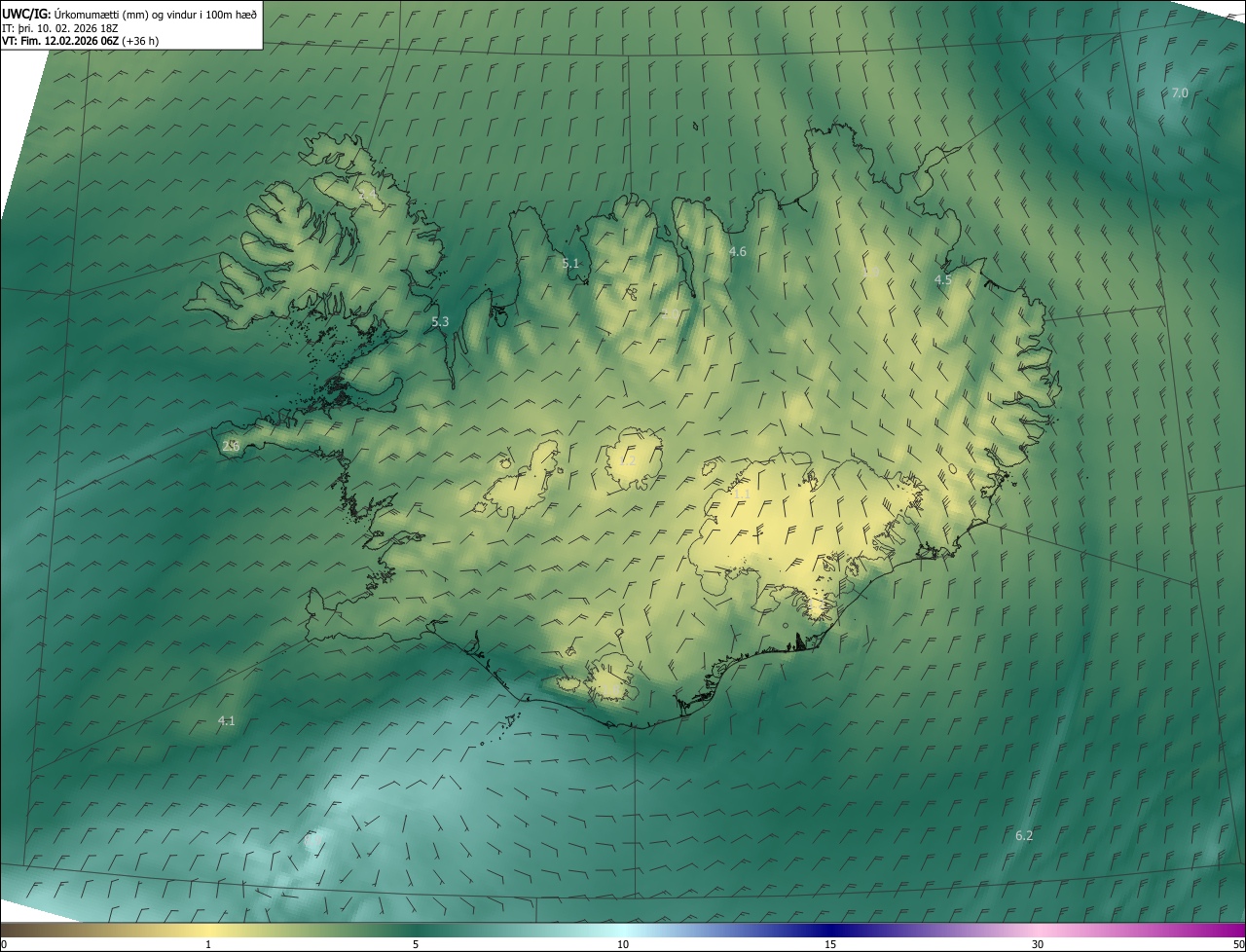The width and height of the screenshot is (1246, 952).
Task: Click the 0 tick label on the color scale
Action: point(3,944)
